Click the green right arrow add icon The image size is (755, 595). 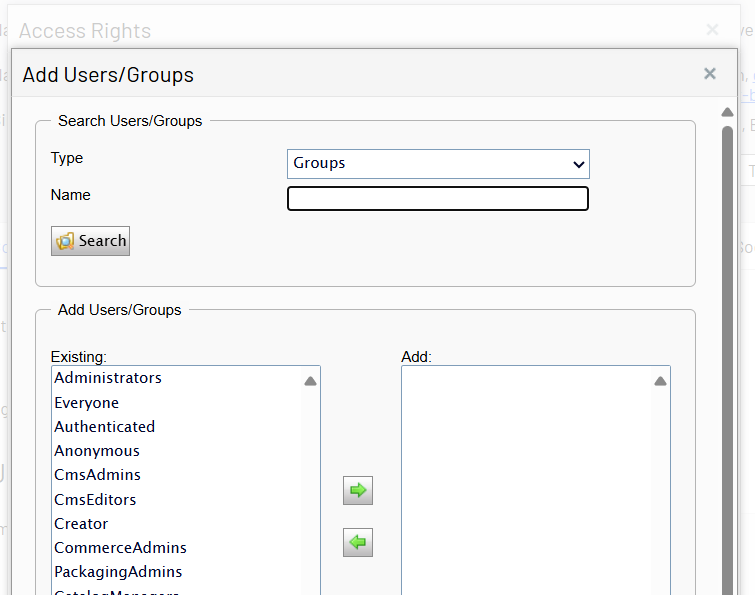click(357, 491)
